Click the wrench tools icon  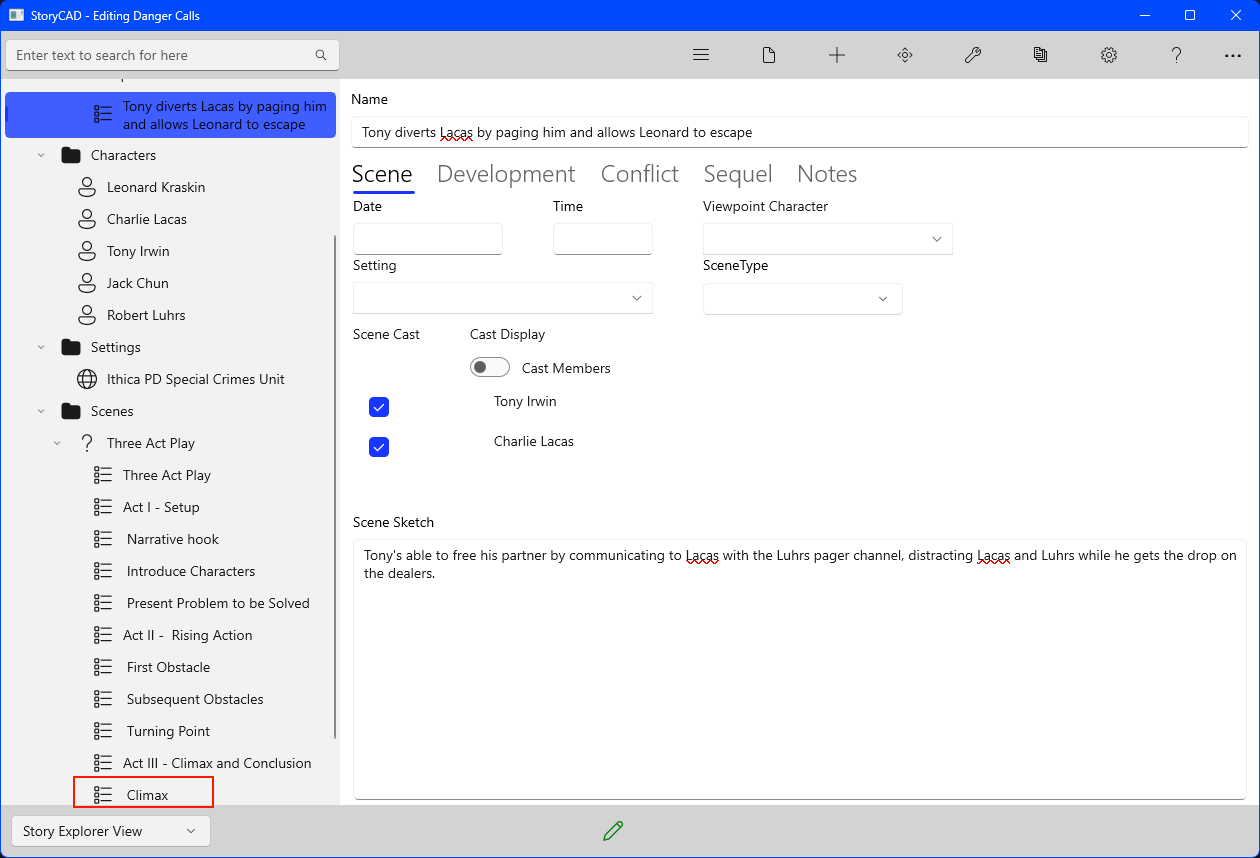coord(973,55)
